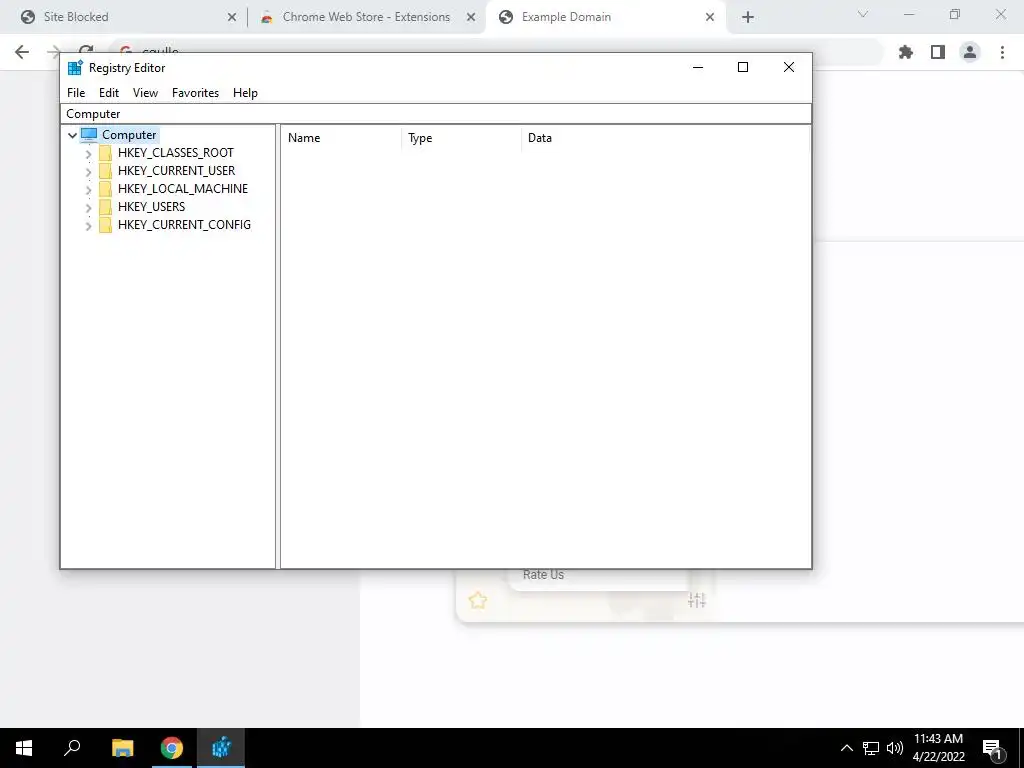Click the Type column header
Image resolution: width=1024 pixels, height=768 pixels.
click(461, 138)
